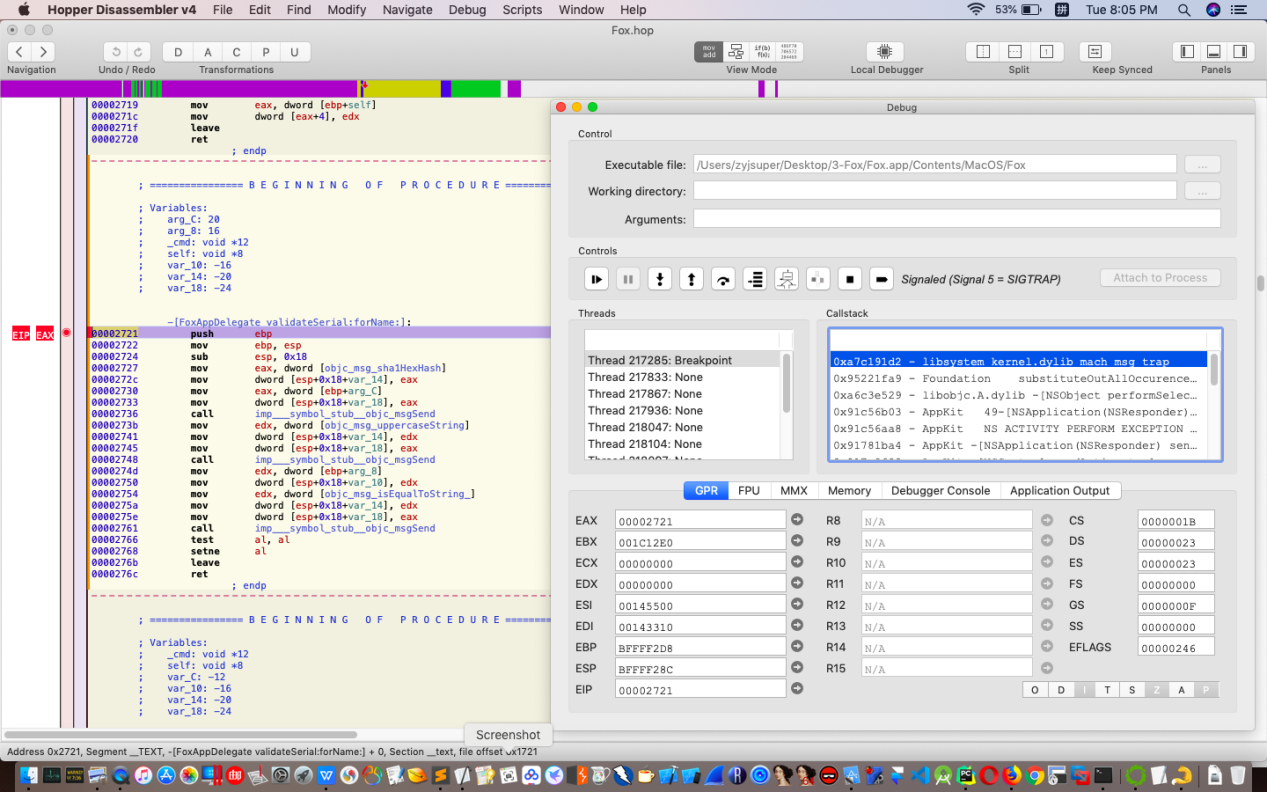This screenshot has width=1267, height=792.
Task: Stop the debugged process with the square icon
Action: coord(849,279)
